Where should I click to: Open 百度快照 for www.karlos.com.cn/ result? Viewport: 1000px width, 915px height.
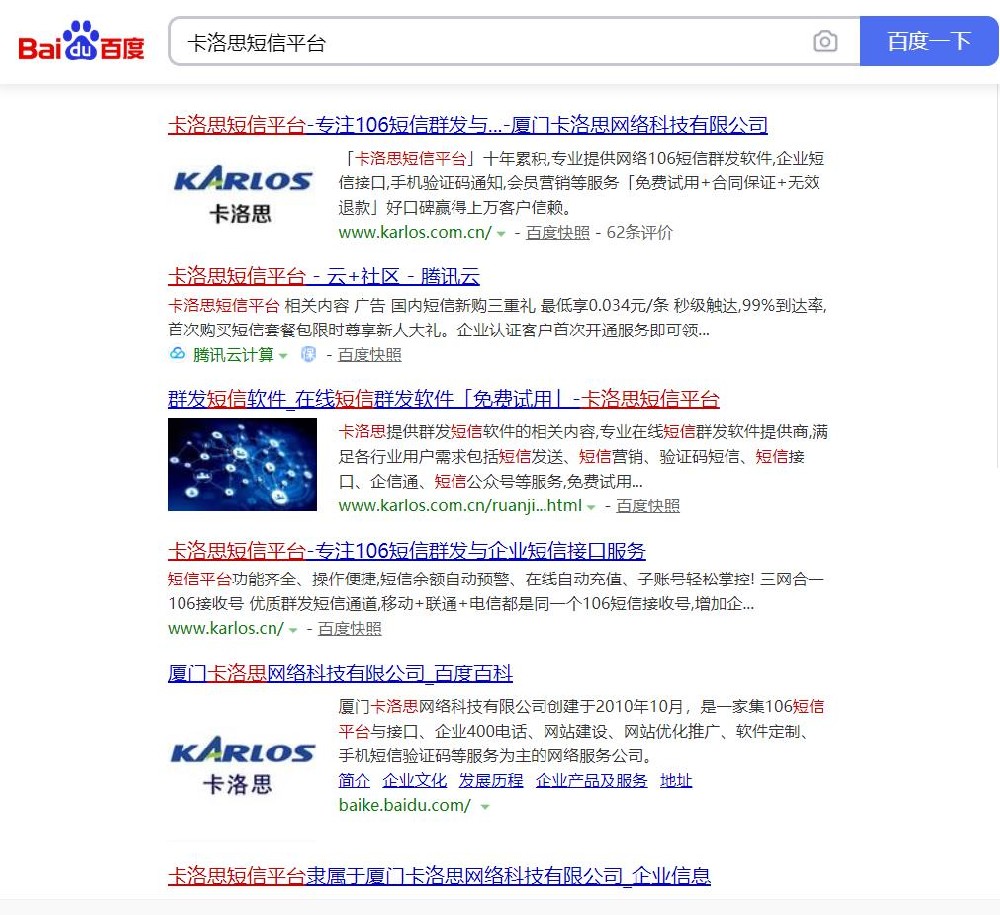pyautogui.click(x=557, y=233)
